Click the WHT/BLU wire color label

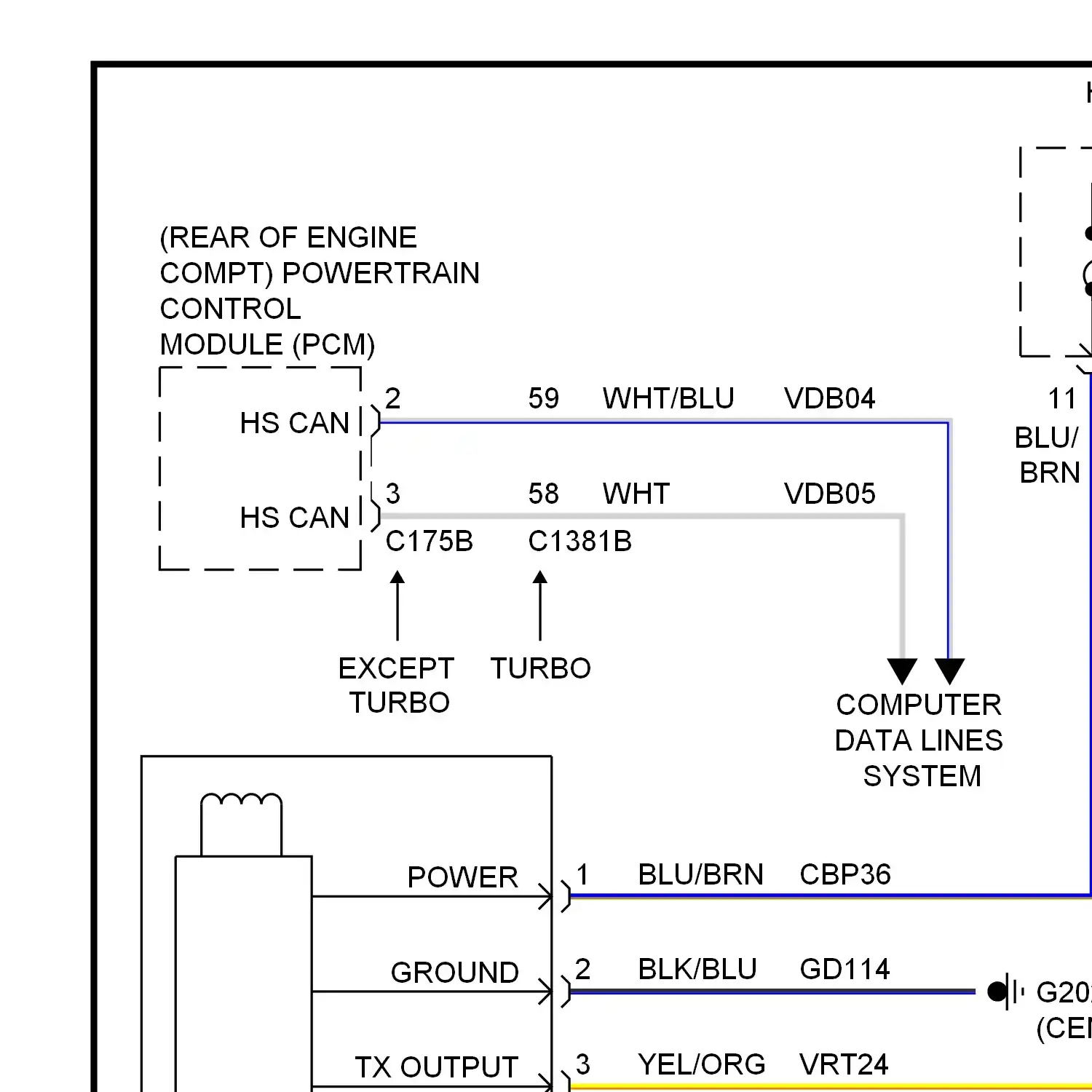[668, 398]
